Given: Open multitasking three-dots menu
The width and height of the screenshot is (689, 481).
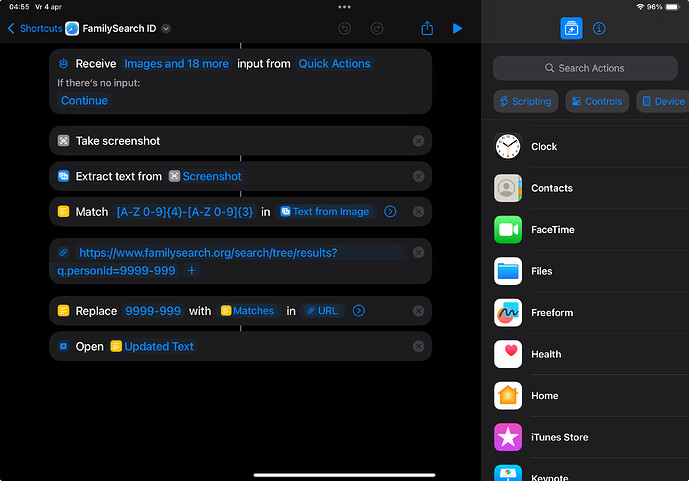Looking at the screenshot, I should coord(344,7).
